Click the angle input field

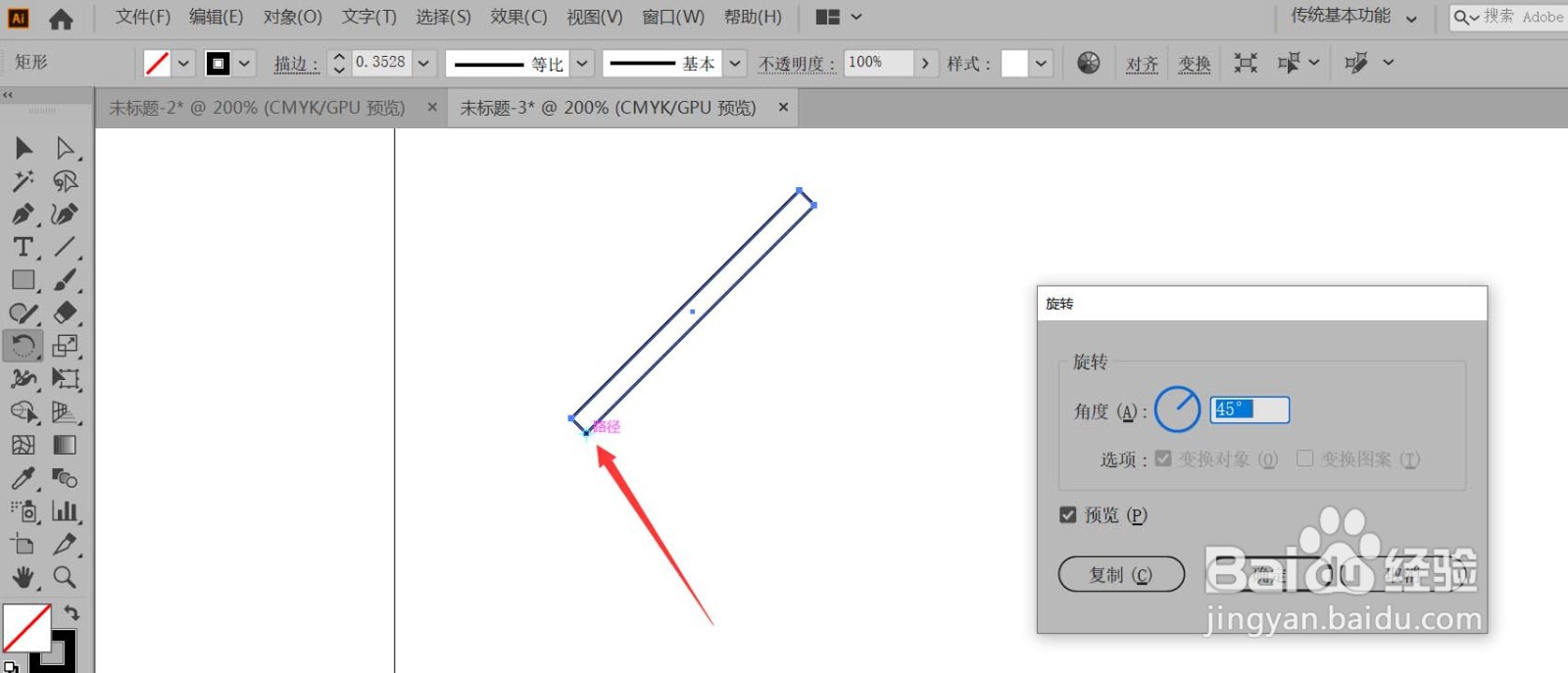coord(1249,409)
